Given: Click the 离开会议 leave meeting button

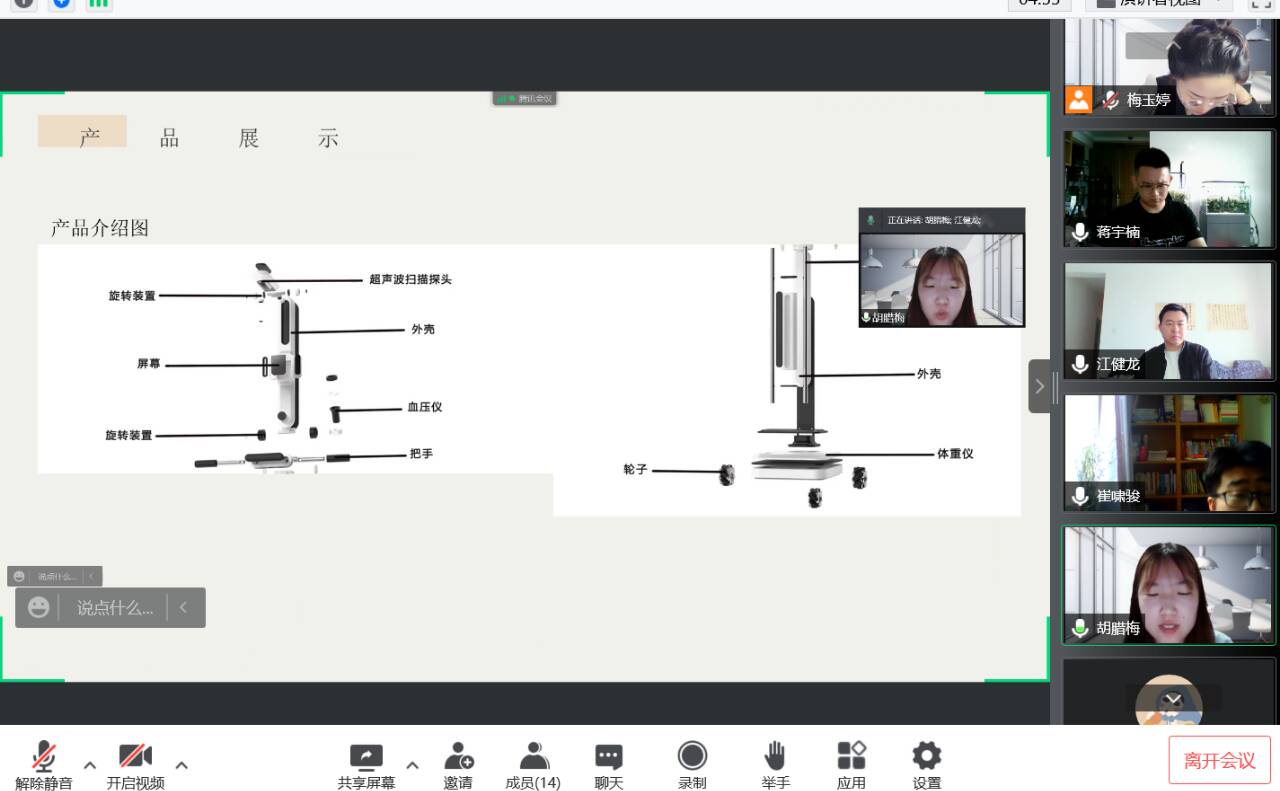Looking at the screenshot, I should tap(1219, 760).
